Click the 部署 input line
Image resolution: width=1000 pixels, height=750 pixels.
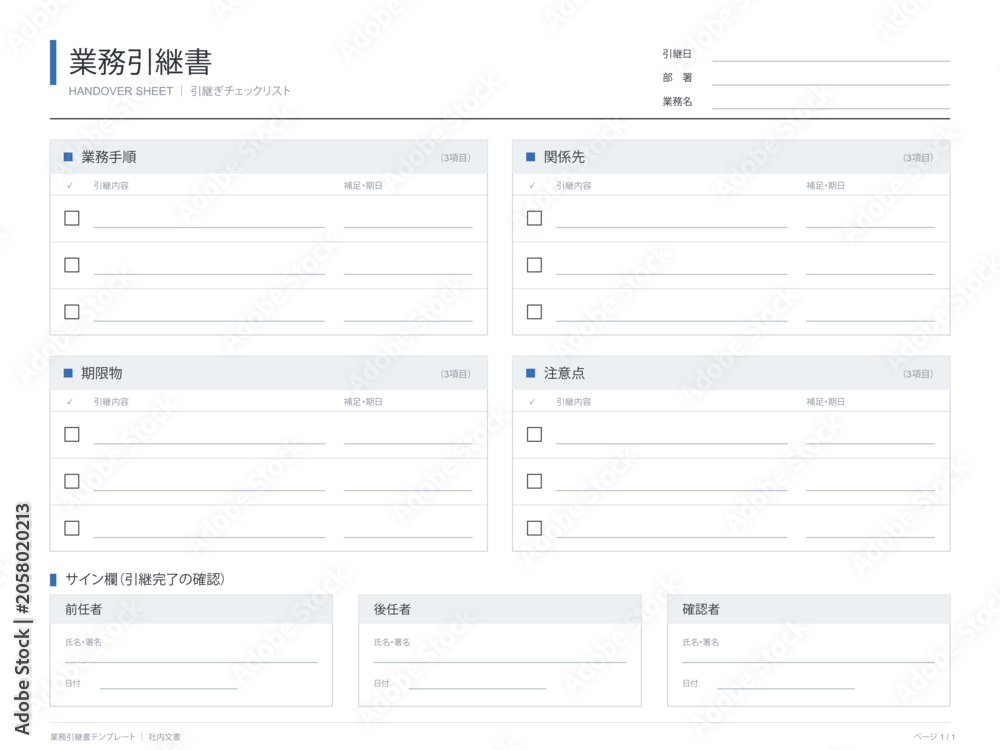point(831,79)
